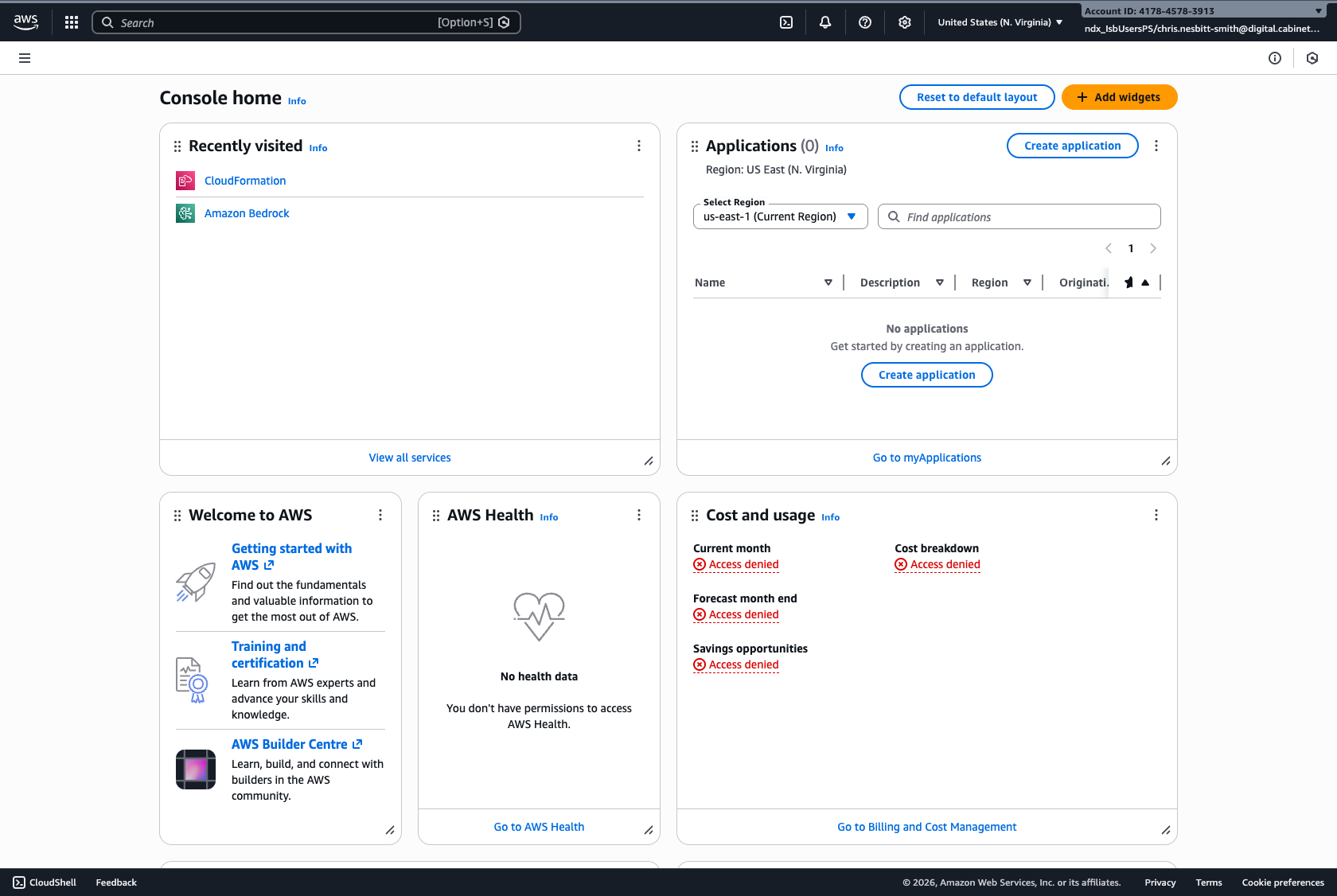Click the Create application button

1072,146
